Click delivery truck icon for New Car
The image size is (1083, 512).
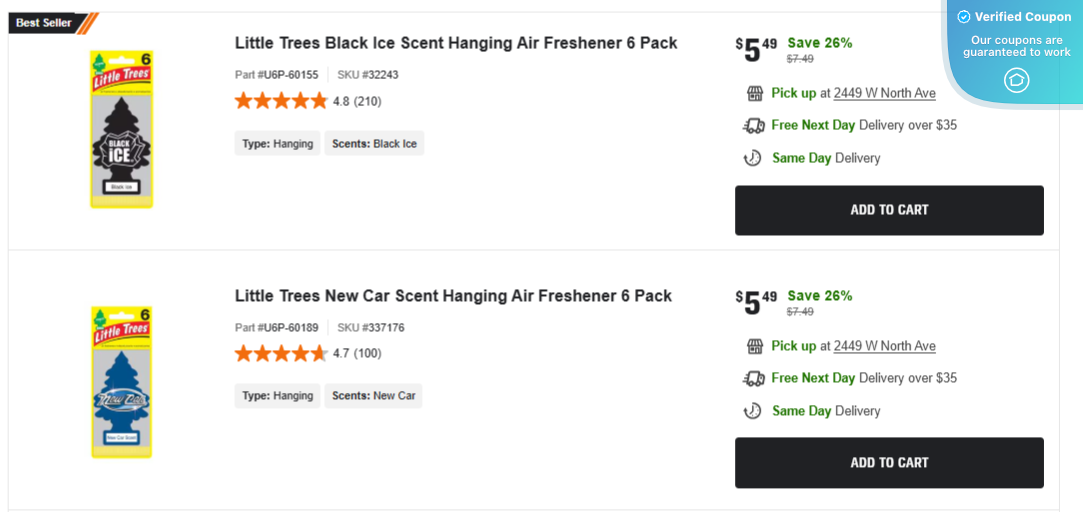(754, 378)
